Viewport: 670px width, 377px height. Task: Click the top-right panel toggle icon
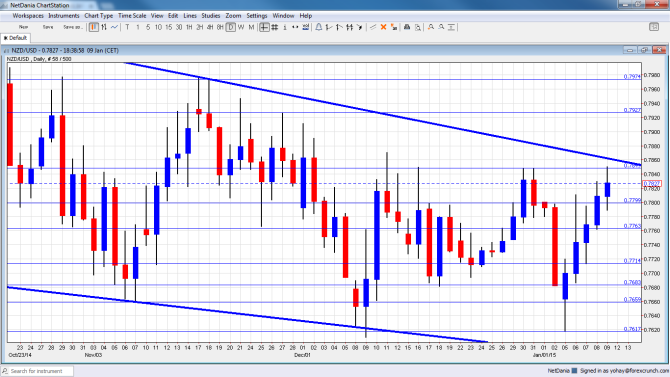pyautogui.click(x=654, y=27)
